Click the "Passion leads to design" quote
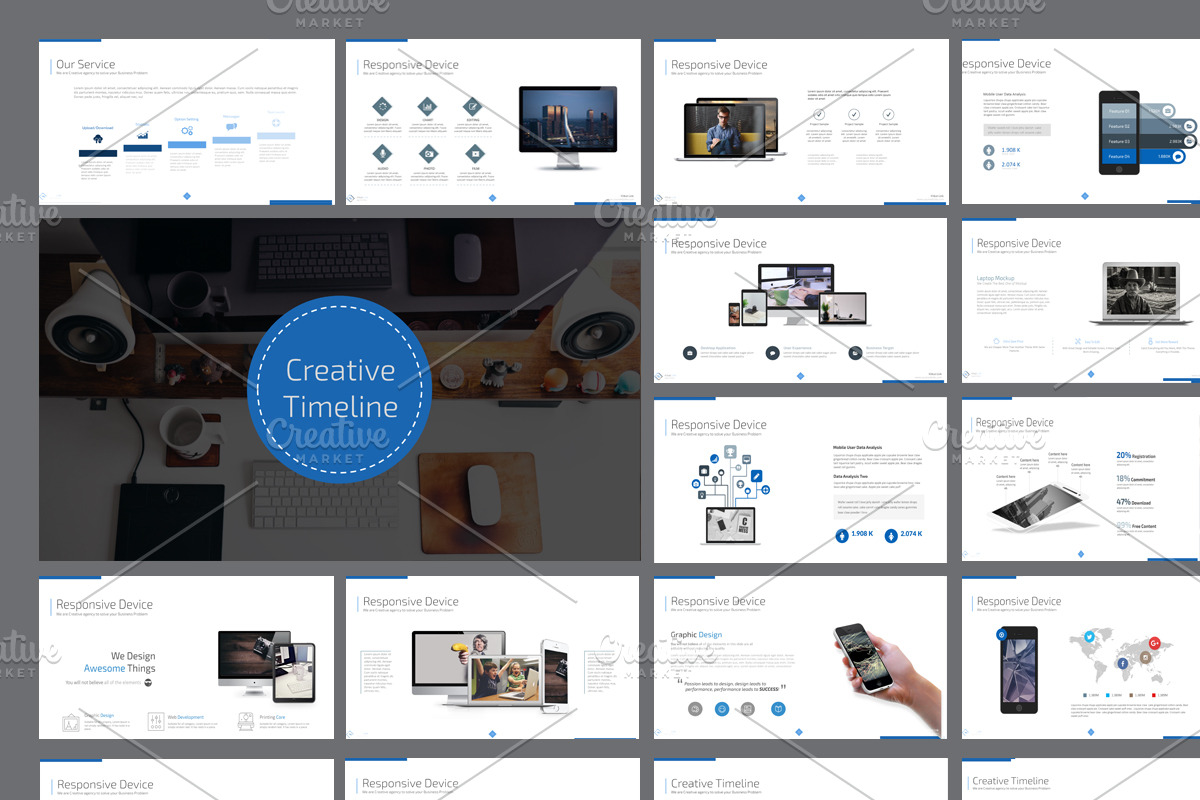Image resolution: width=1200 pixels, height=800 pixels. pyautogui.click(x=733, y=686)
